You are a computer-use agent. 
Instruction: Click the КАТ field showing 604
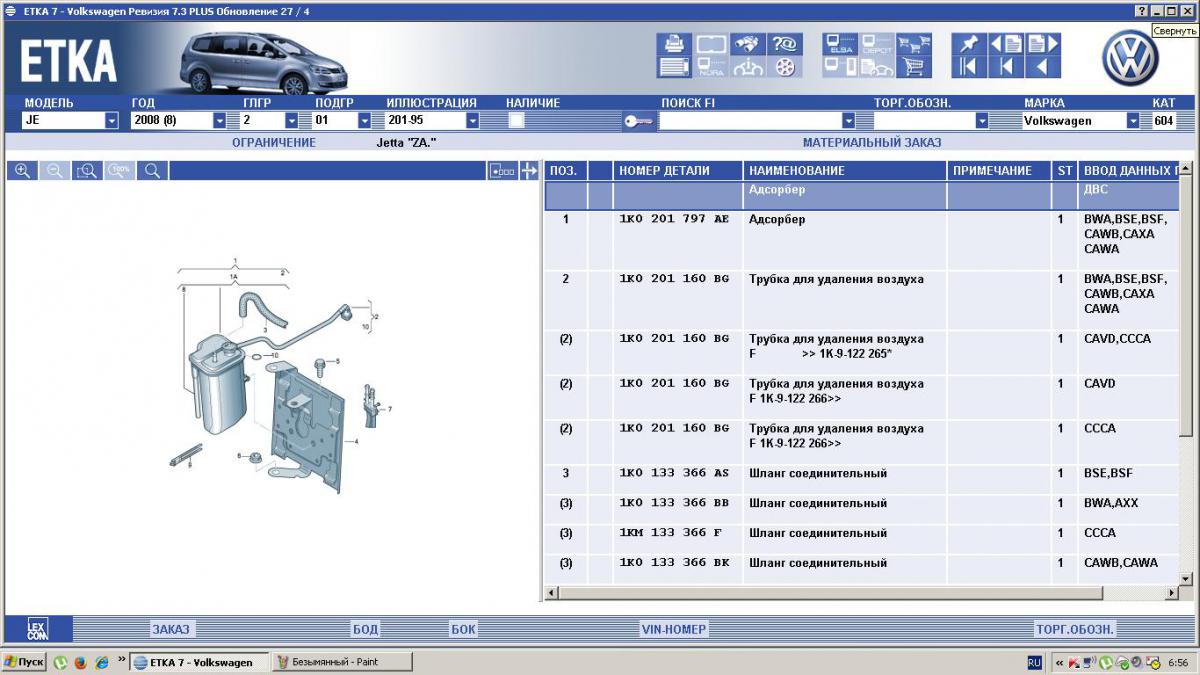point(1164,121)
